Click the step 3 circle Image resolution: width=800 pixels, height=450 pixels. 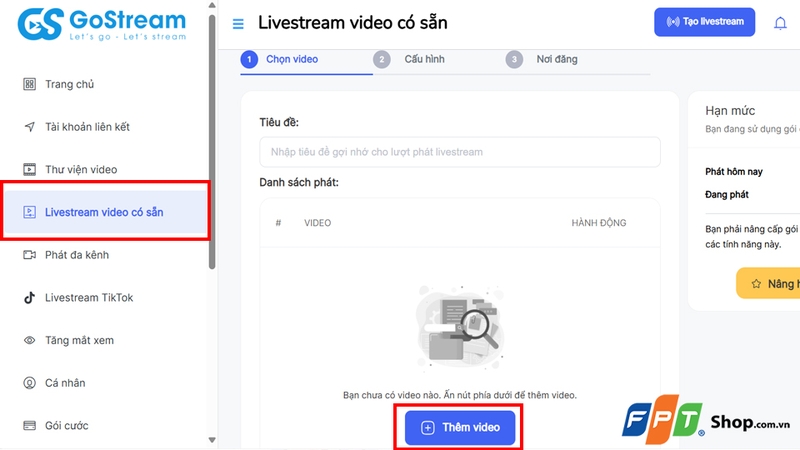tap(514, 60)
